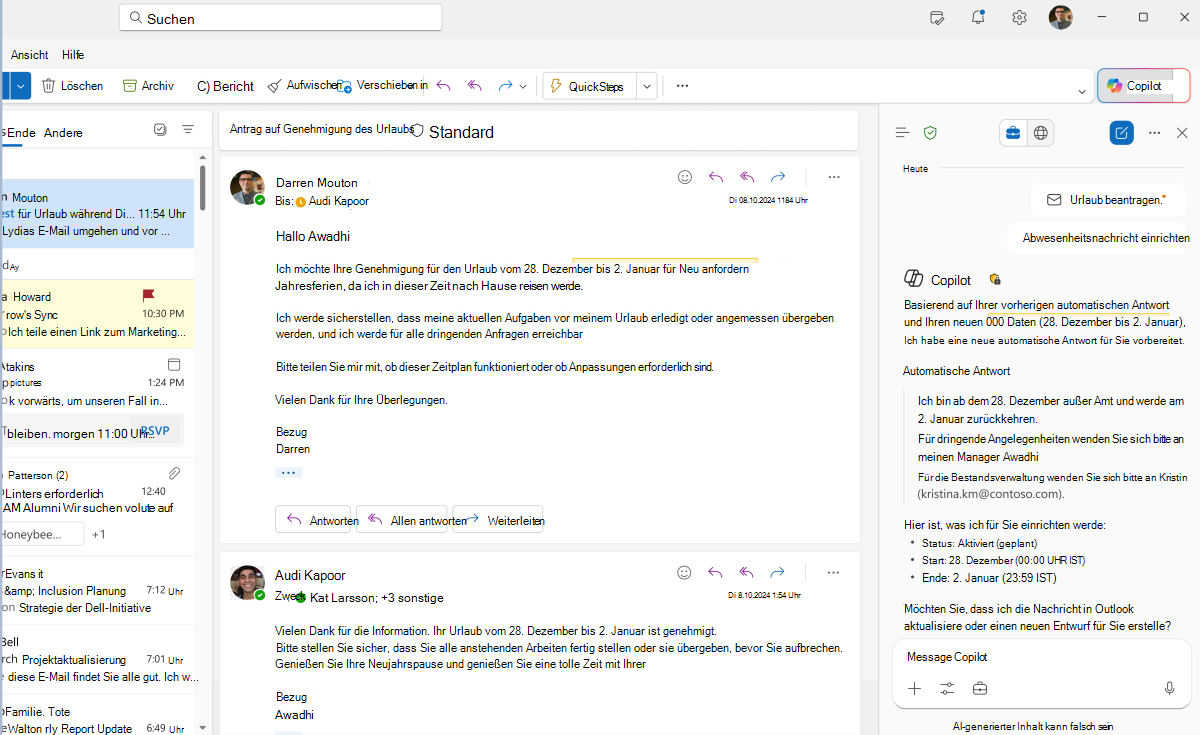Expand the toolbar forward options chevron
This screenshot has height=735, width=1200.
coord(523,87)
